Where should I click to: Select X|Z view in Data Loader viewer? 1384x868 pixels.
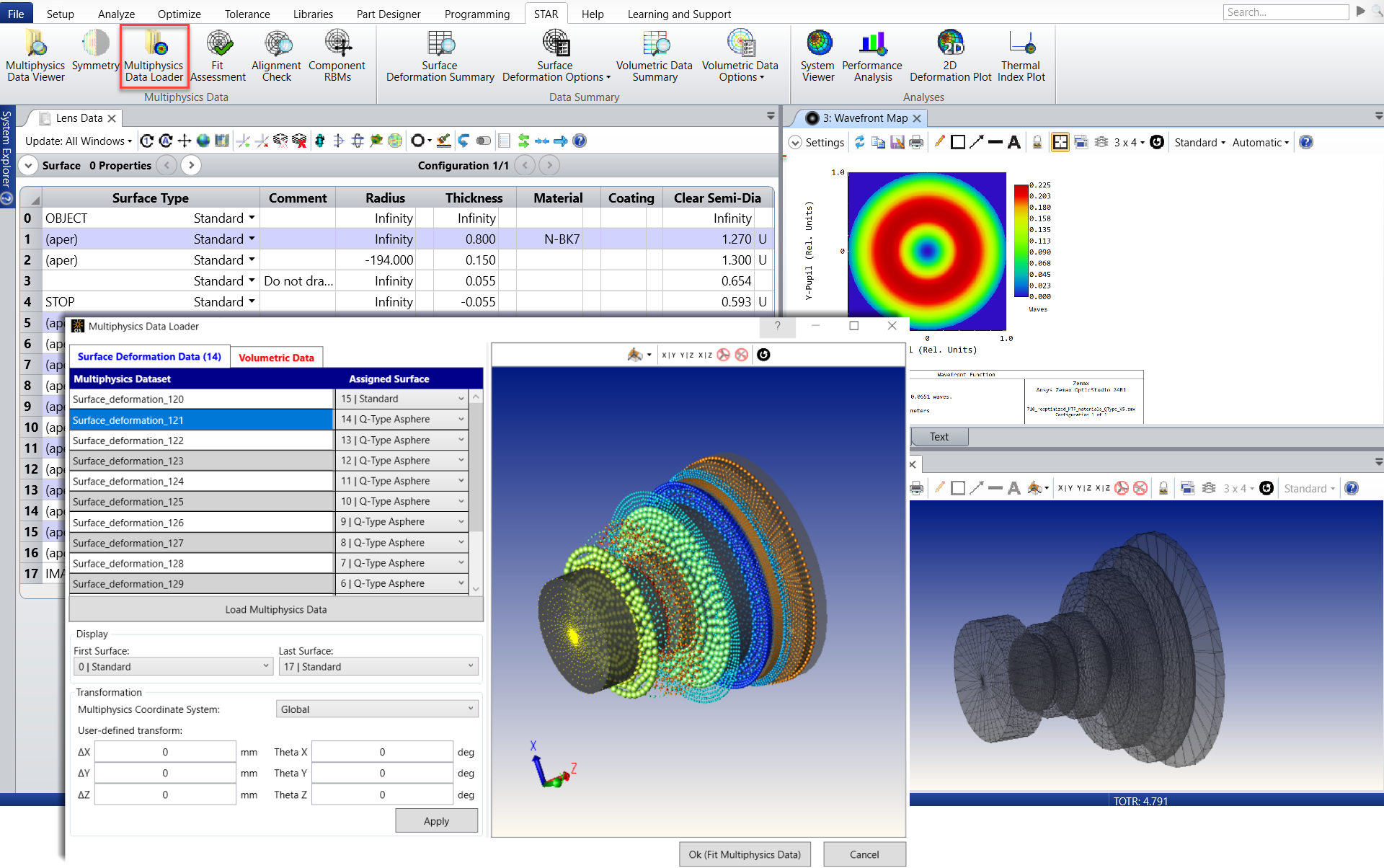705,355
